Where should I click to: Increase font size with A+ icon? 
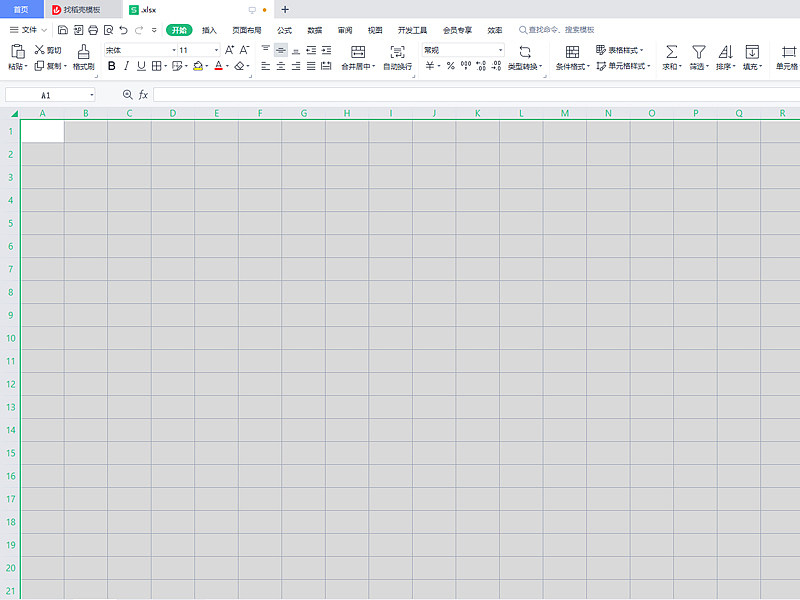click(230, 49)
